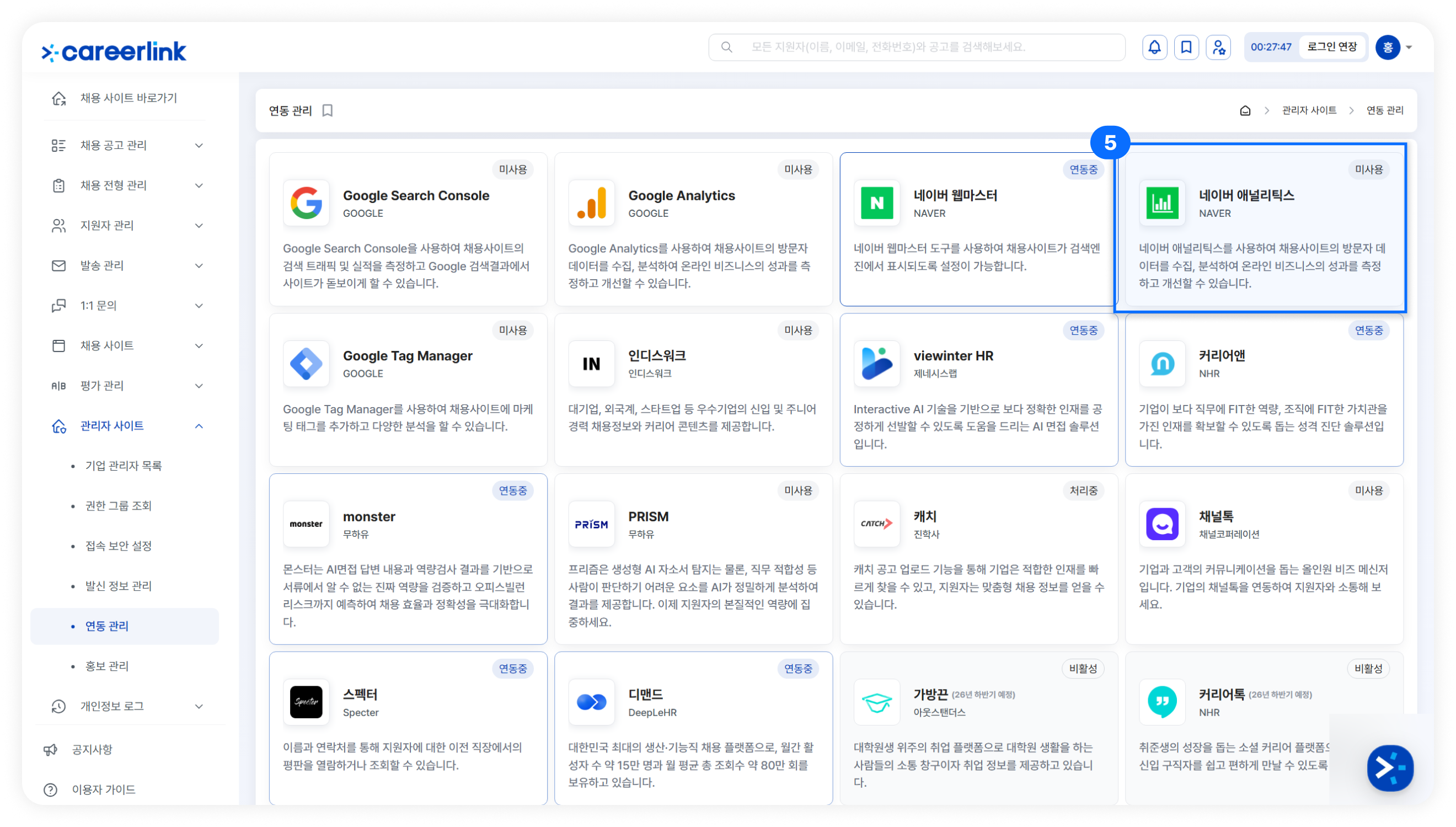Screen dimensions: 1456x827
Task: Click the 연동중 badge on 디맨드
Action: point(798,669)
